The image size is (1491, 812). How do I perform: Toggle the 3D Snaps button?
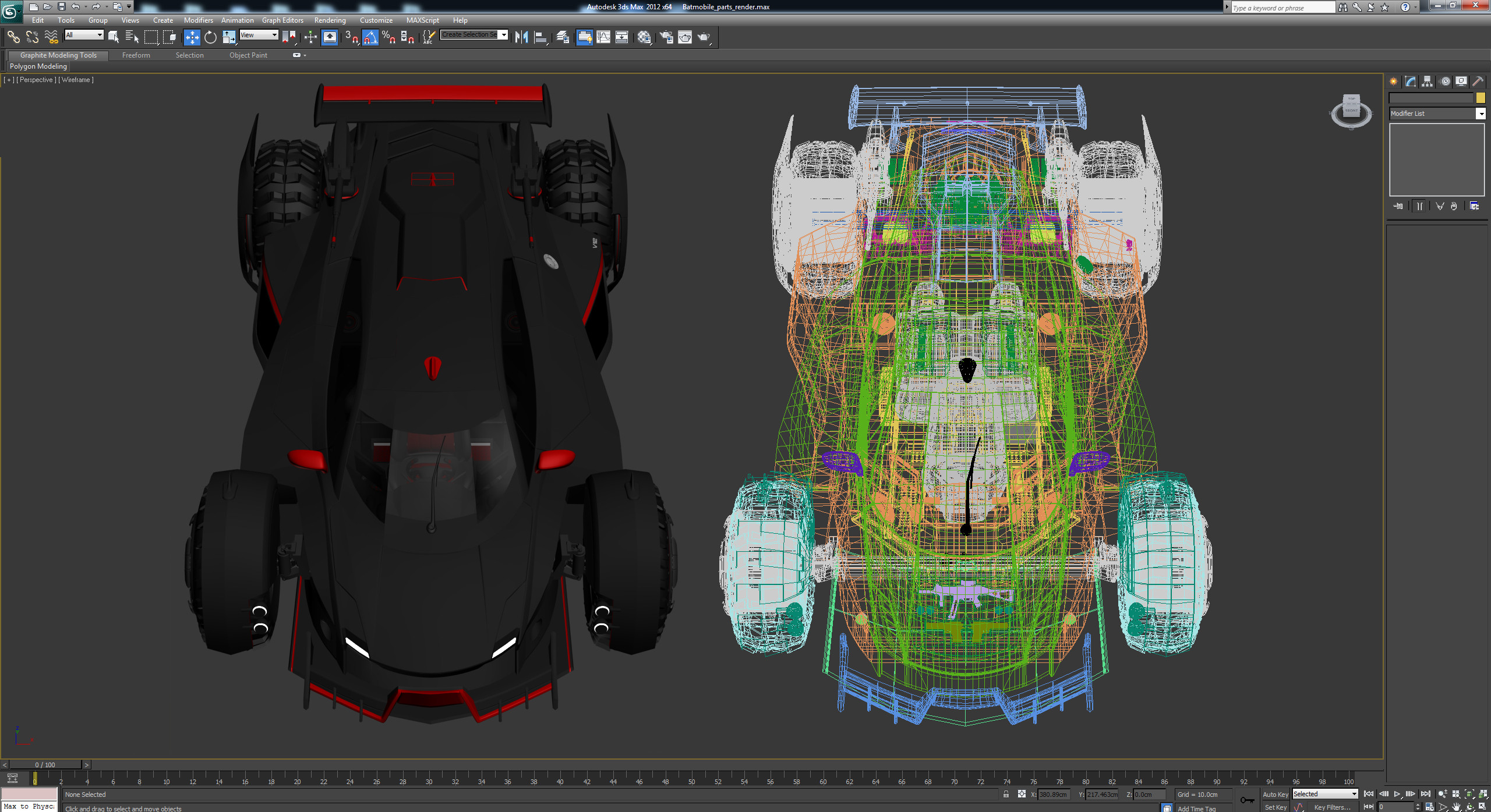point(351,37)
